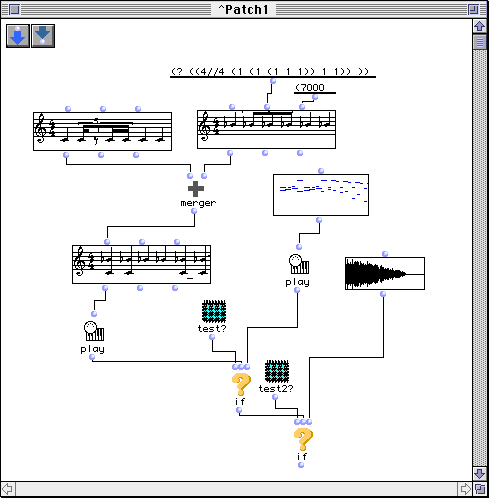Select the merged score box
Viewport: 489px width, 498px height.
[x=141, y=264]
